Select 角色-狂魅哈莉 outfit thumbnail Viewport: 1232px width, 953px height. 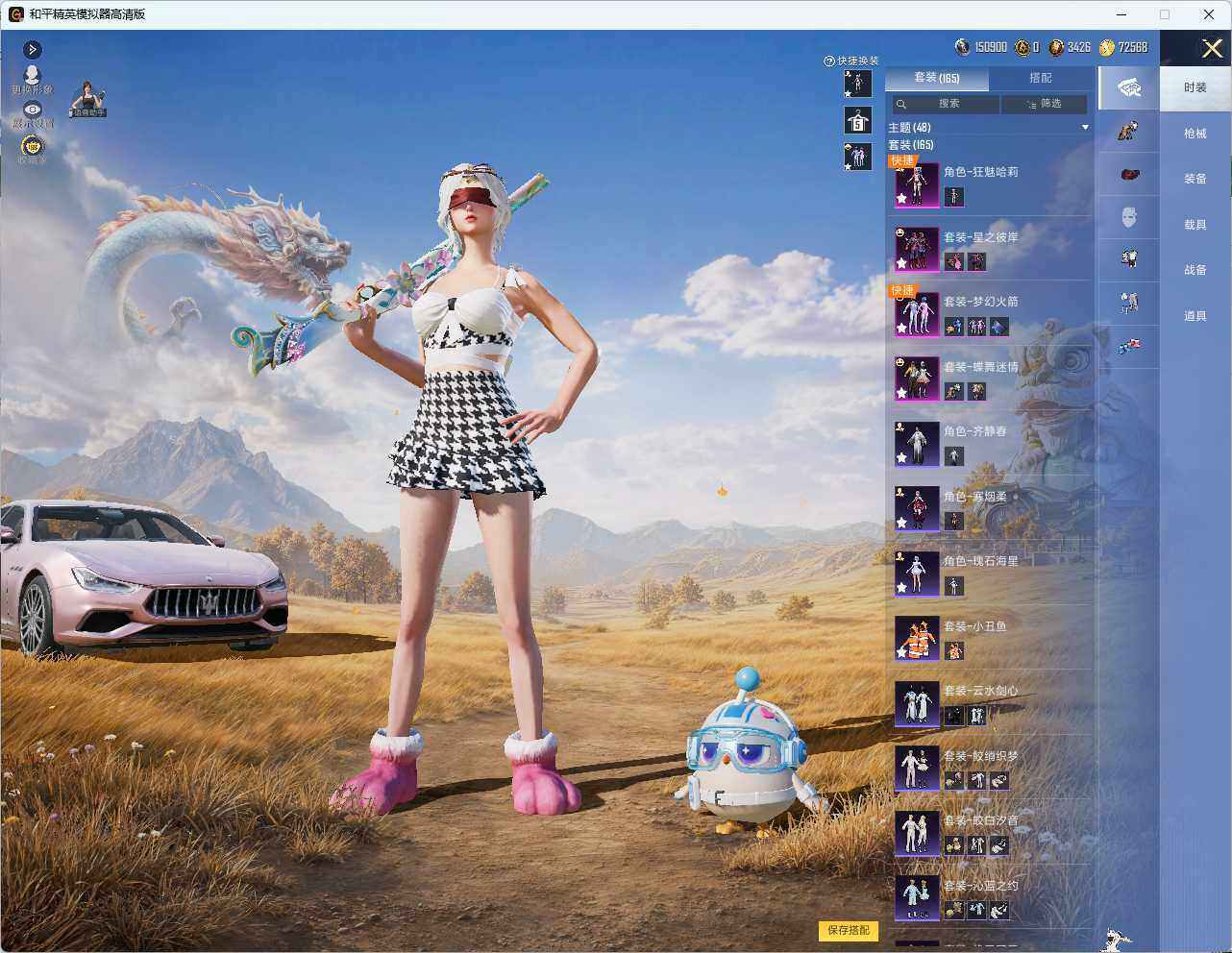pyautogui.click(x=917, y=184)
